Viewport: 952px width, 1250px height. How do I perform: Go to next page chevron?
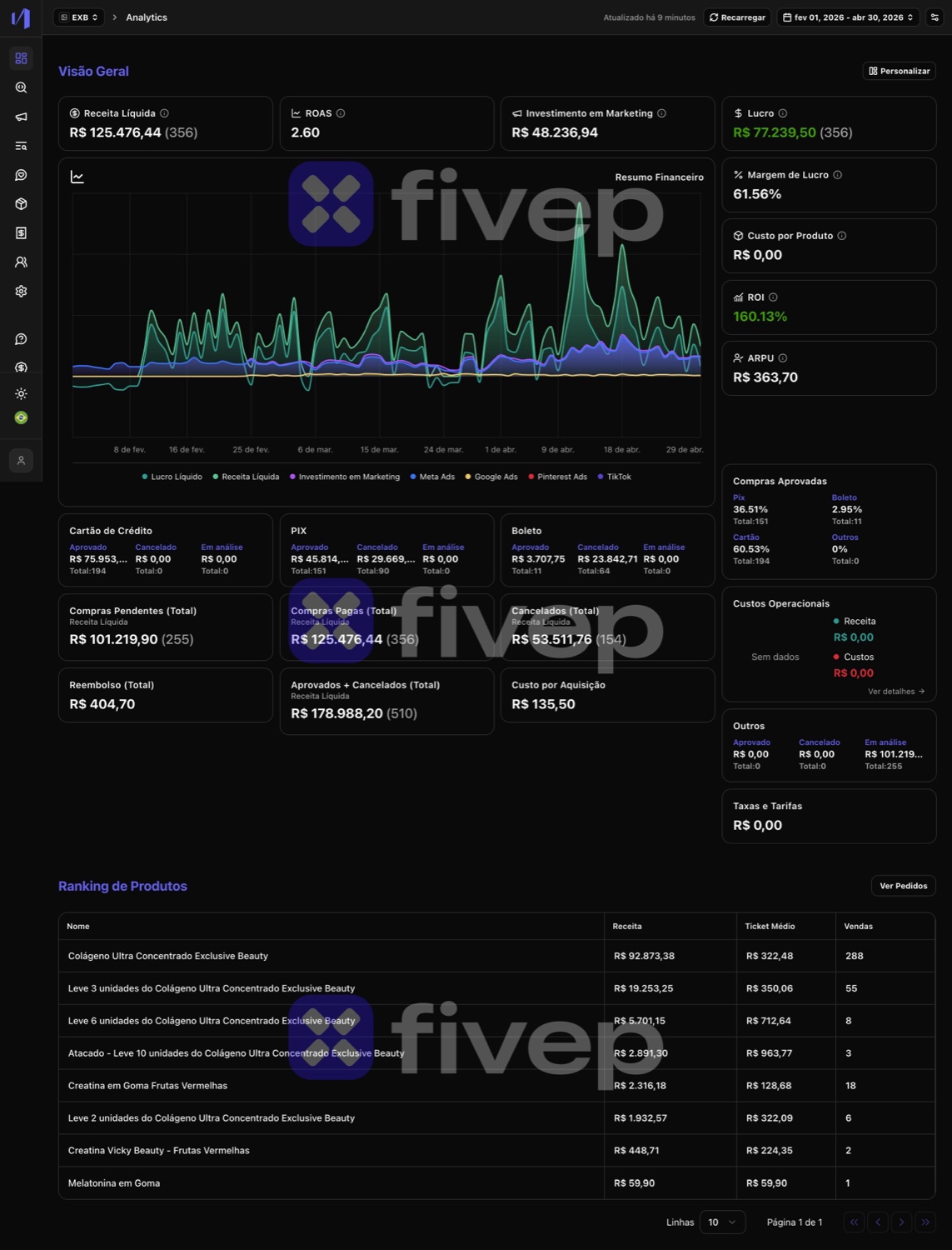(901, 1222)
